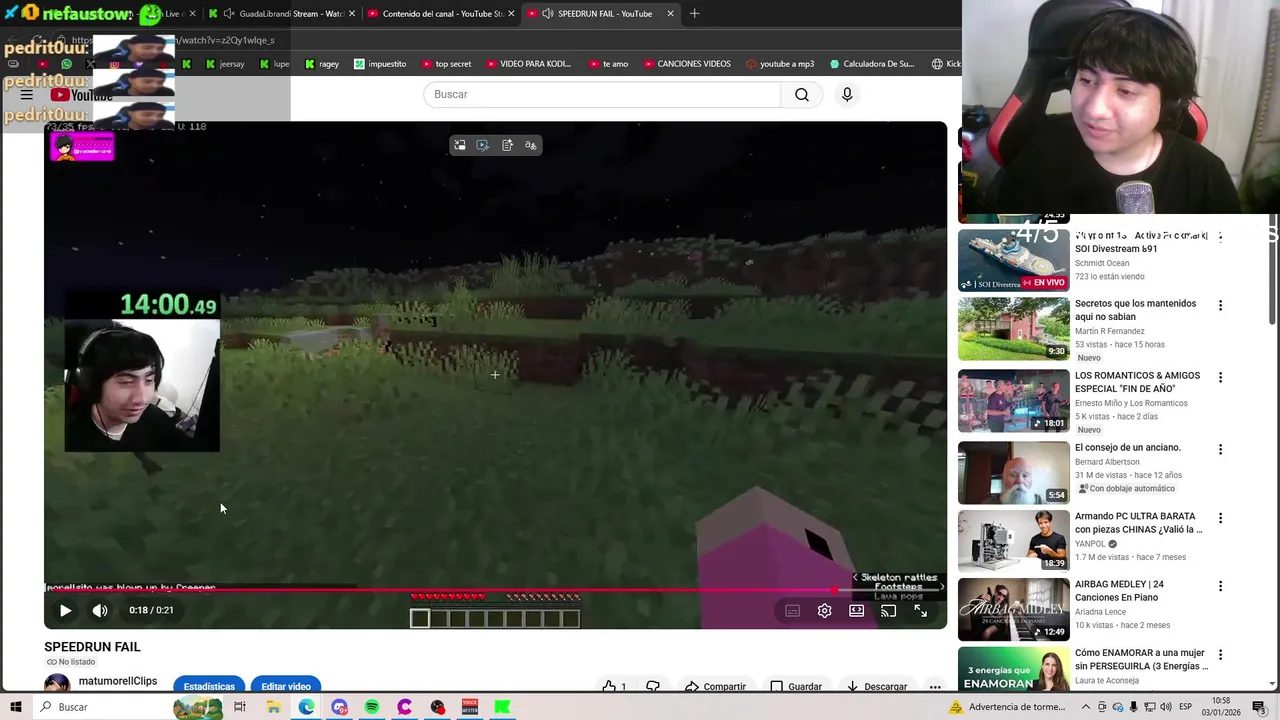Open the top secret bookmark
The image size is (1280, 720).
point(445,64)
